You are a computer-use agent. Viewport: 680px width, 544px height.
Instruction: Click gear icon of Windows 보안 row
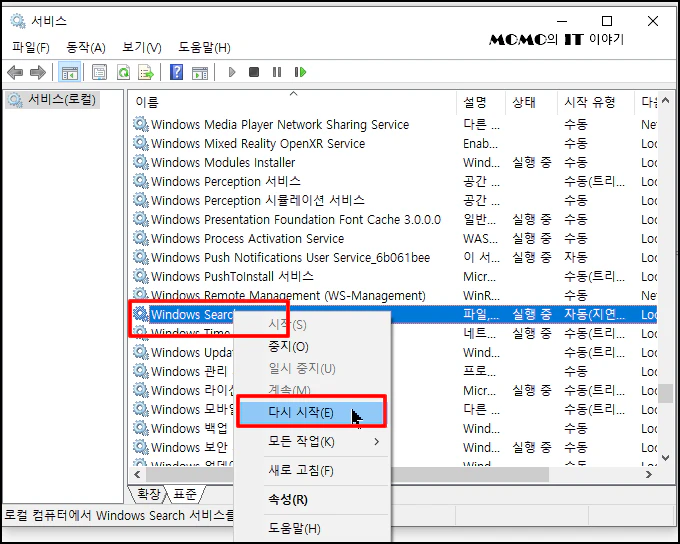141,447
